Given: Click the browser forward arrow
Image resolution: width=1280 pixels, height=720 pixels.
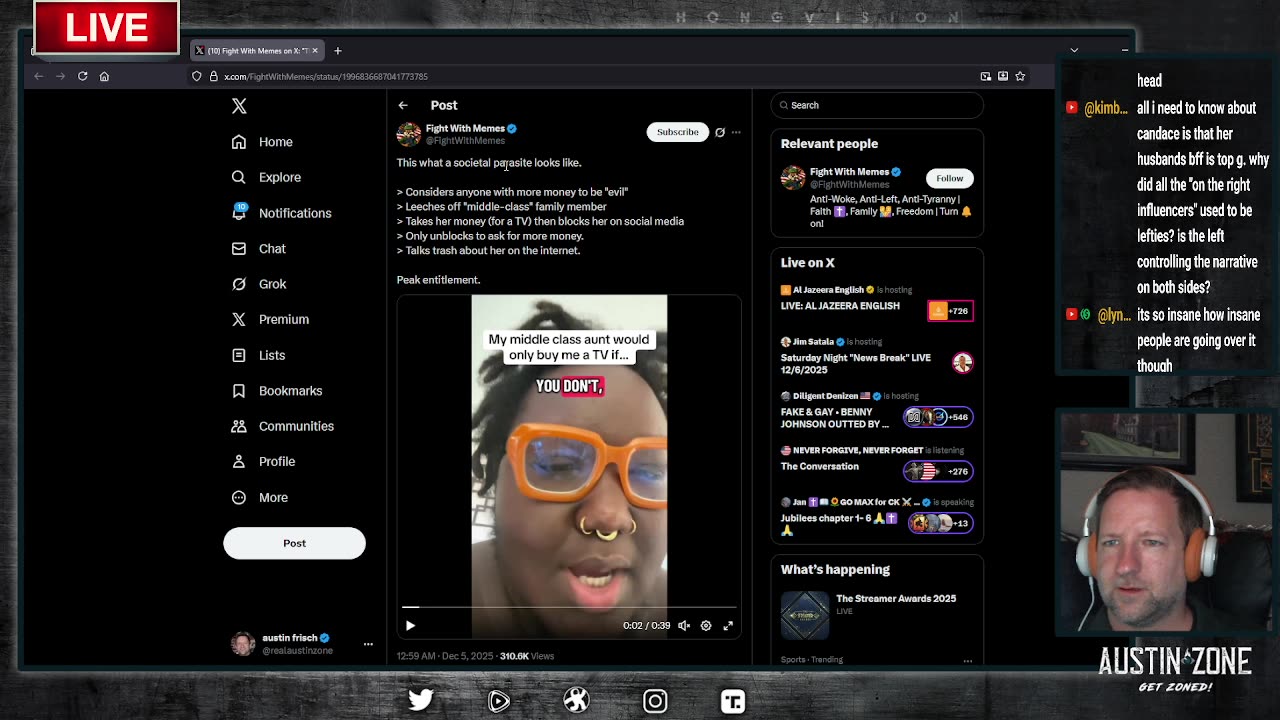Looking at the screenshot, I should coord(60,76).
